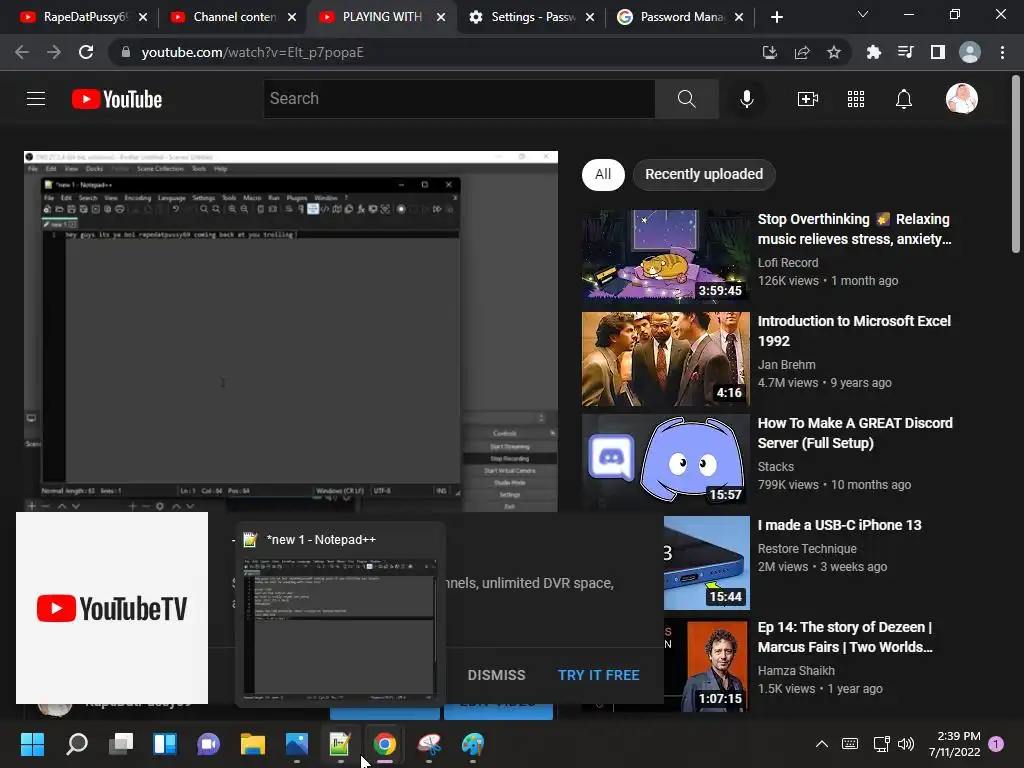Click the Excel 1992 video thumbnail
Image resolution: width=1024 pixels, height=768 pixels.
point(665,359)
